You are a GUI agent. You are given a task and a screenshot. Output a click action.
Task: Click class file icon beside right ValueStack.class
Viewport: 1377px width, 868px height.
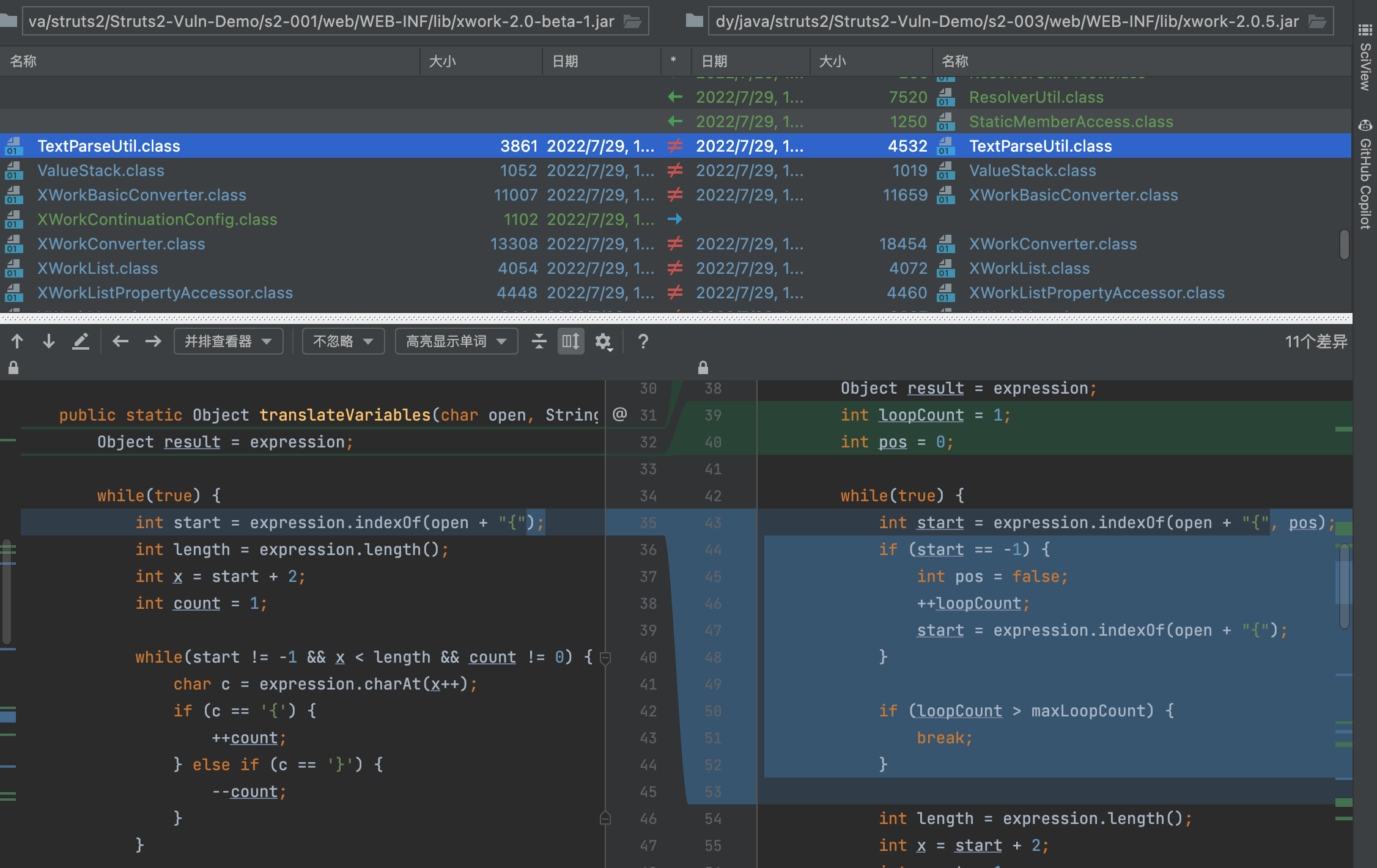tap(946, 171)
